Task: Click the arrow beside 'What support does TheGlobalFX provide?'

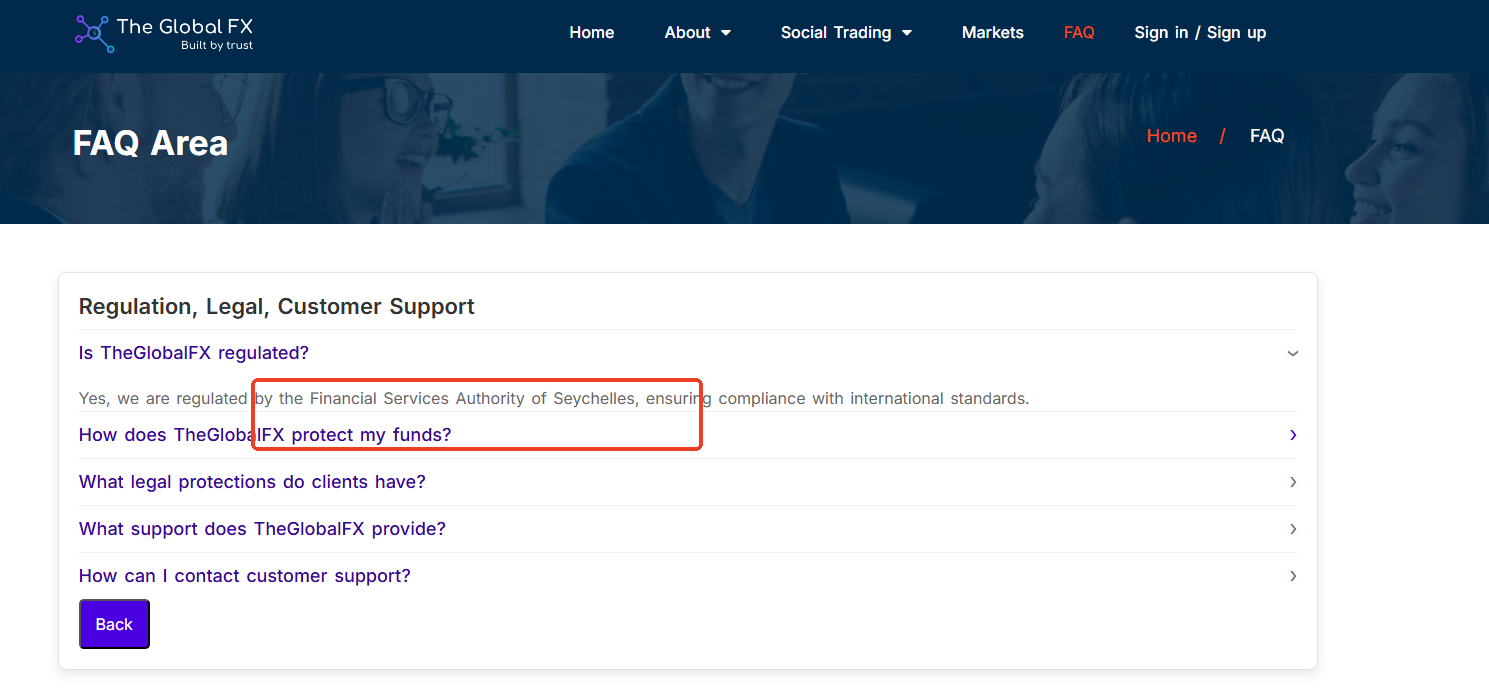Action: [x=1293, y=529]
